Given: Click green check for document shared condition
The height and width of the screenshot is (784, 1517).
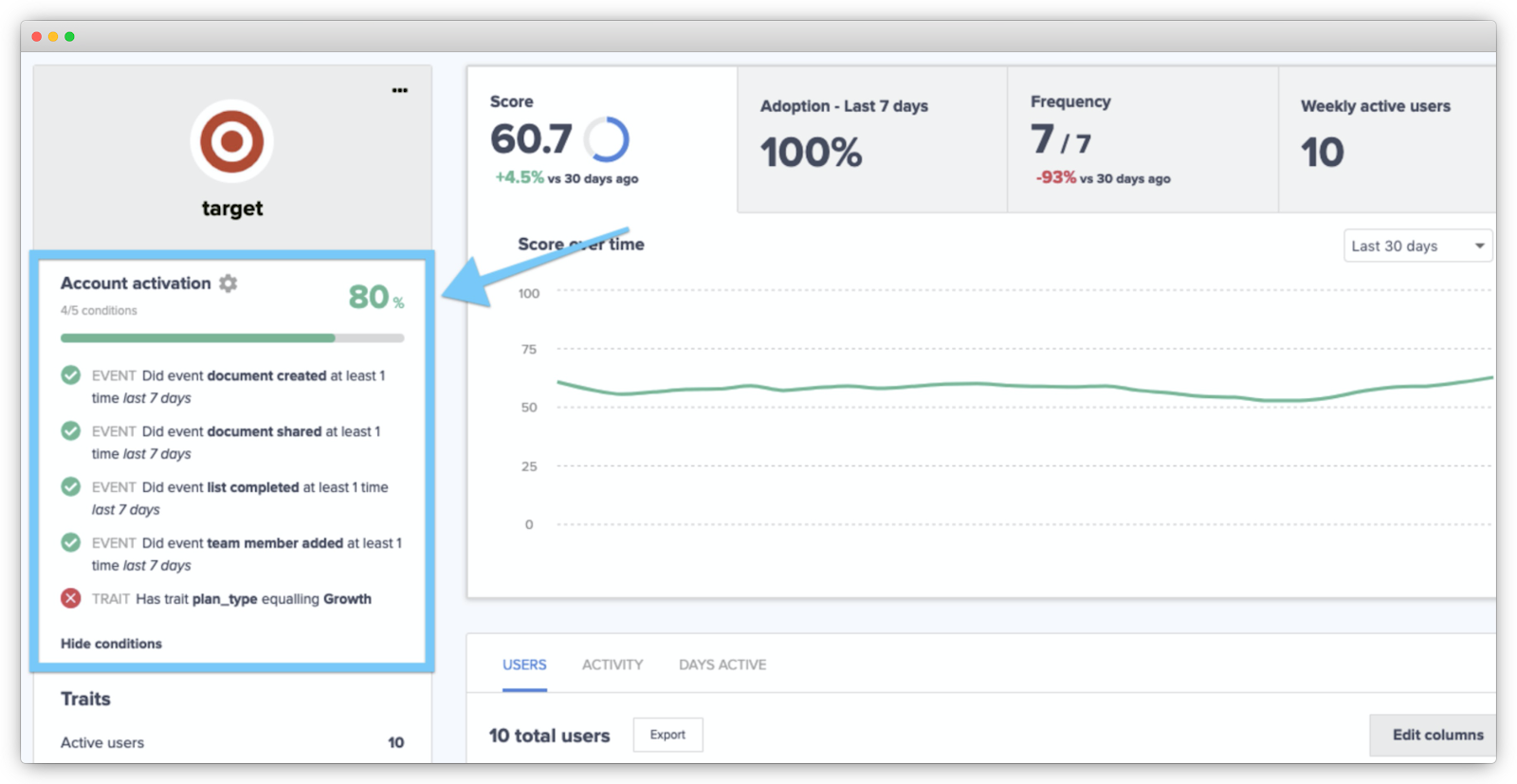Looking at the screenshot, I should (71, 431).
